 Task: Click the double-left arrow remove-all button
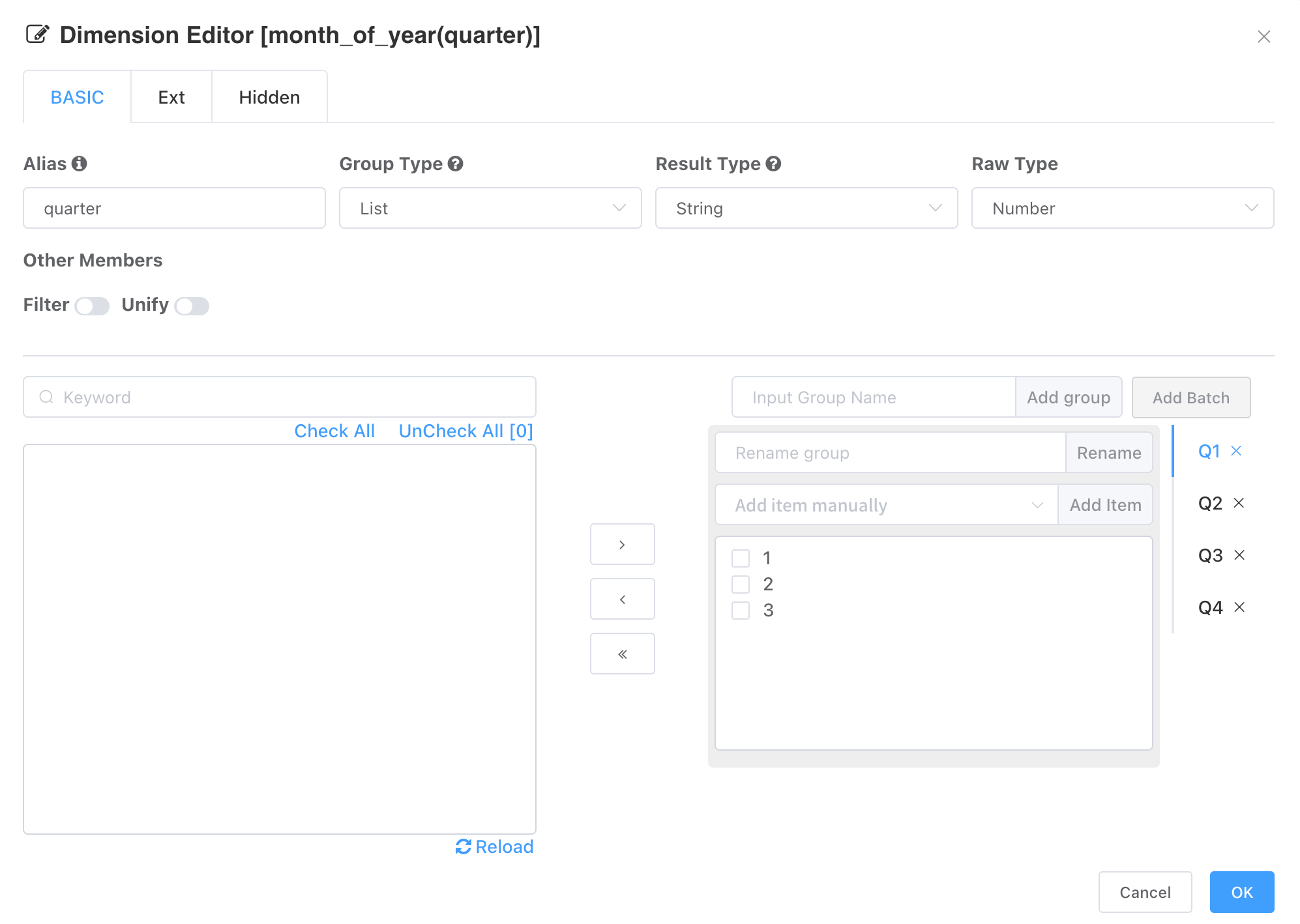pos(622,654)
